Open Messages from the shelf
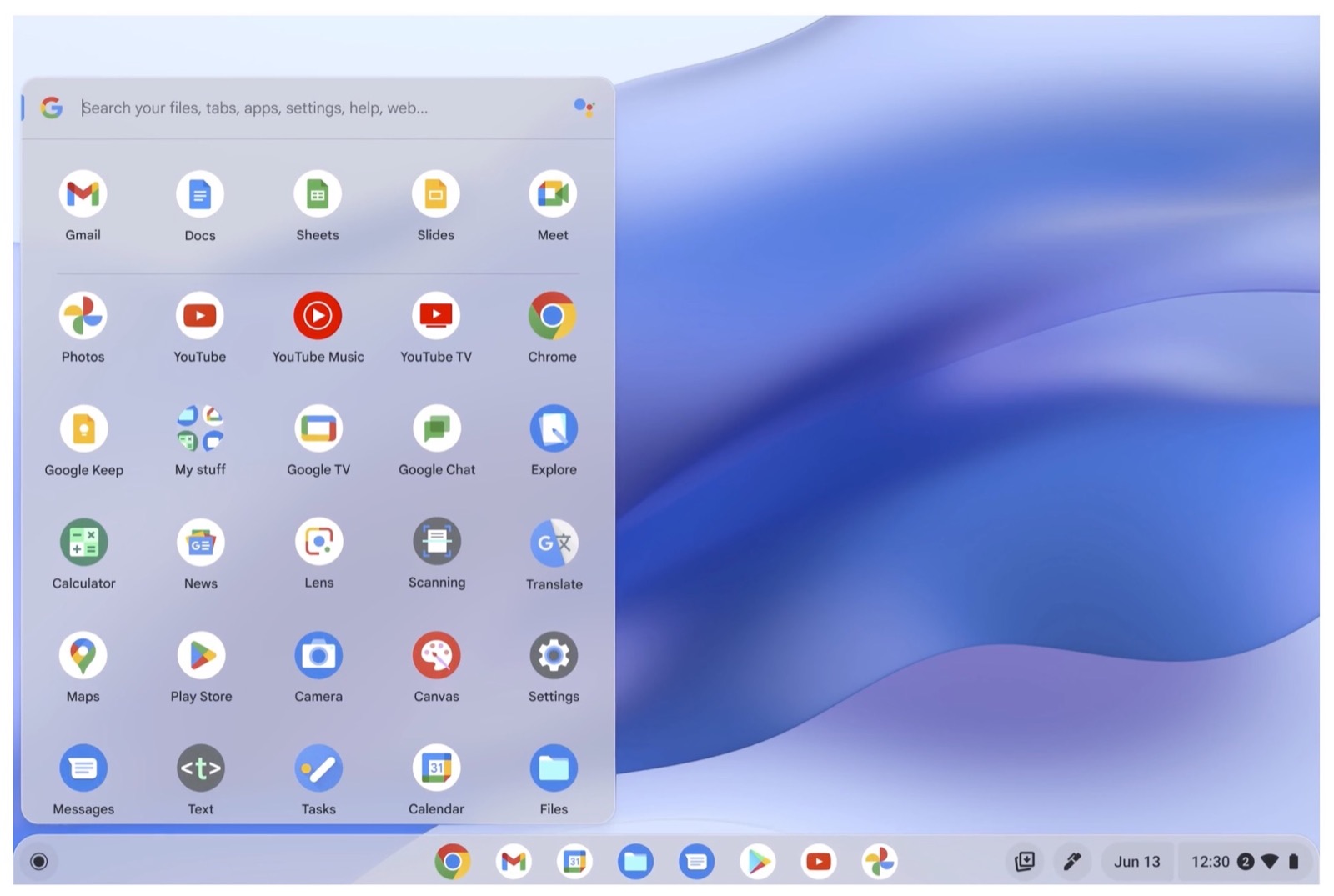This screenshot has width=1334, height=896. 696,861
